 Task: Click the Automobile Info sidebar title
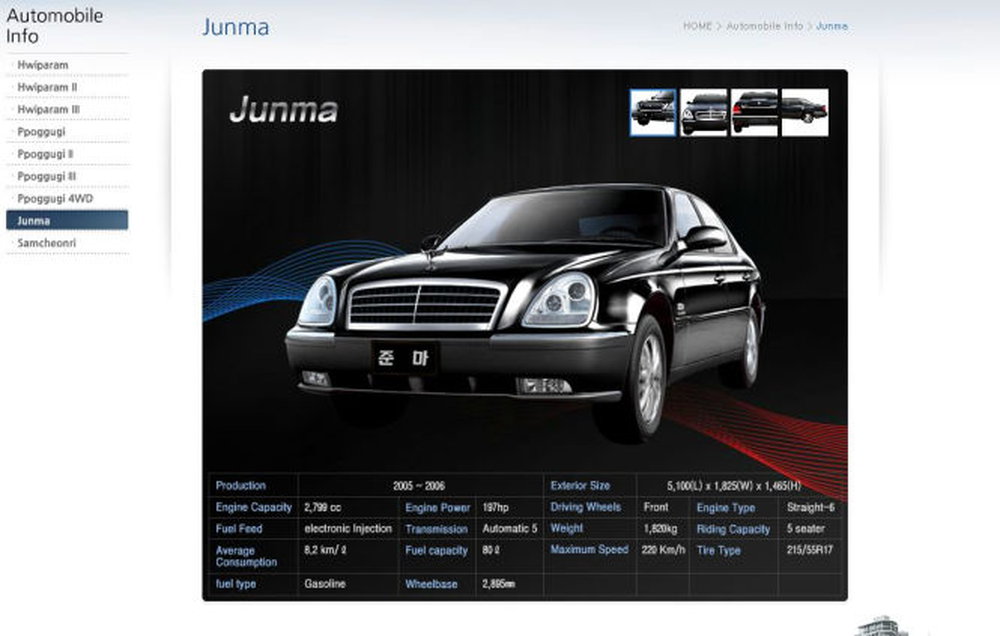pos(54,26)
